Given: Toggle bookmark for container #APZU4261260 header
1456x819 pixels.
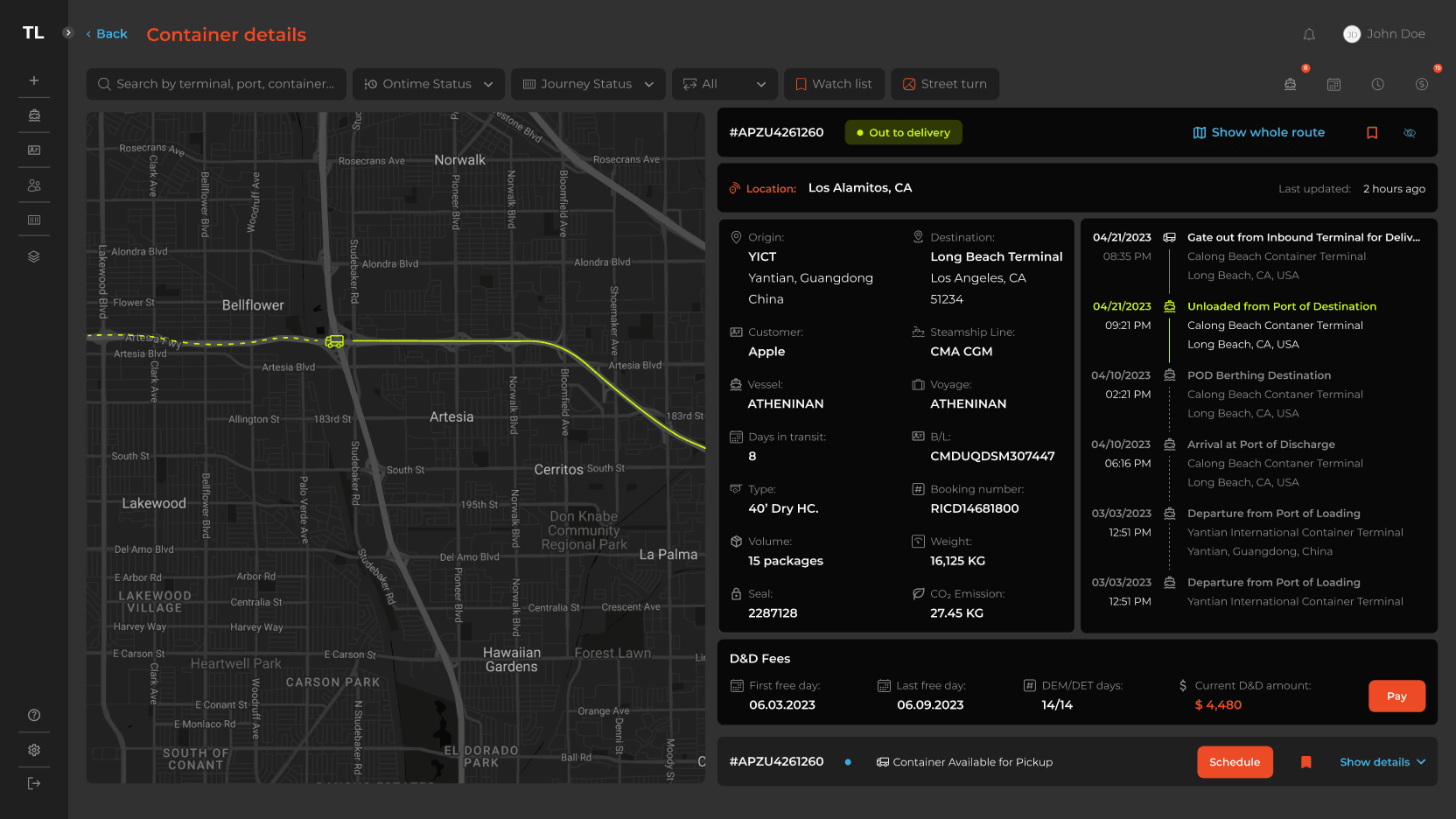Looking at the screenshot, I should click(1372, 133).
